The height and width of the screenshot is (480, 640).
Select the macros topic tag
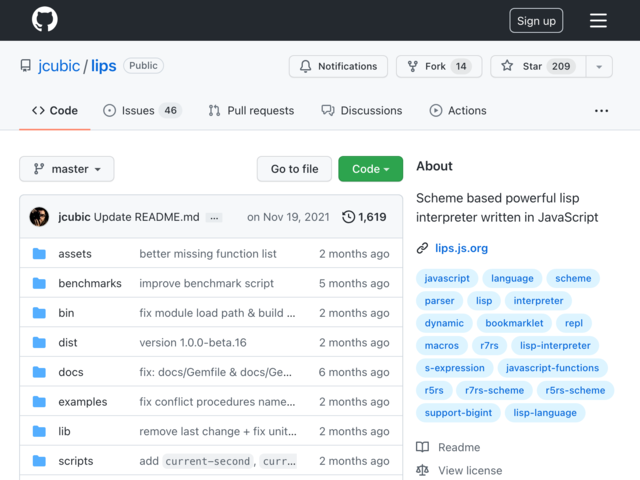point(442,346)
